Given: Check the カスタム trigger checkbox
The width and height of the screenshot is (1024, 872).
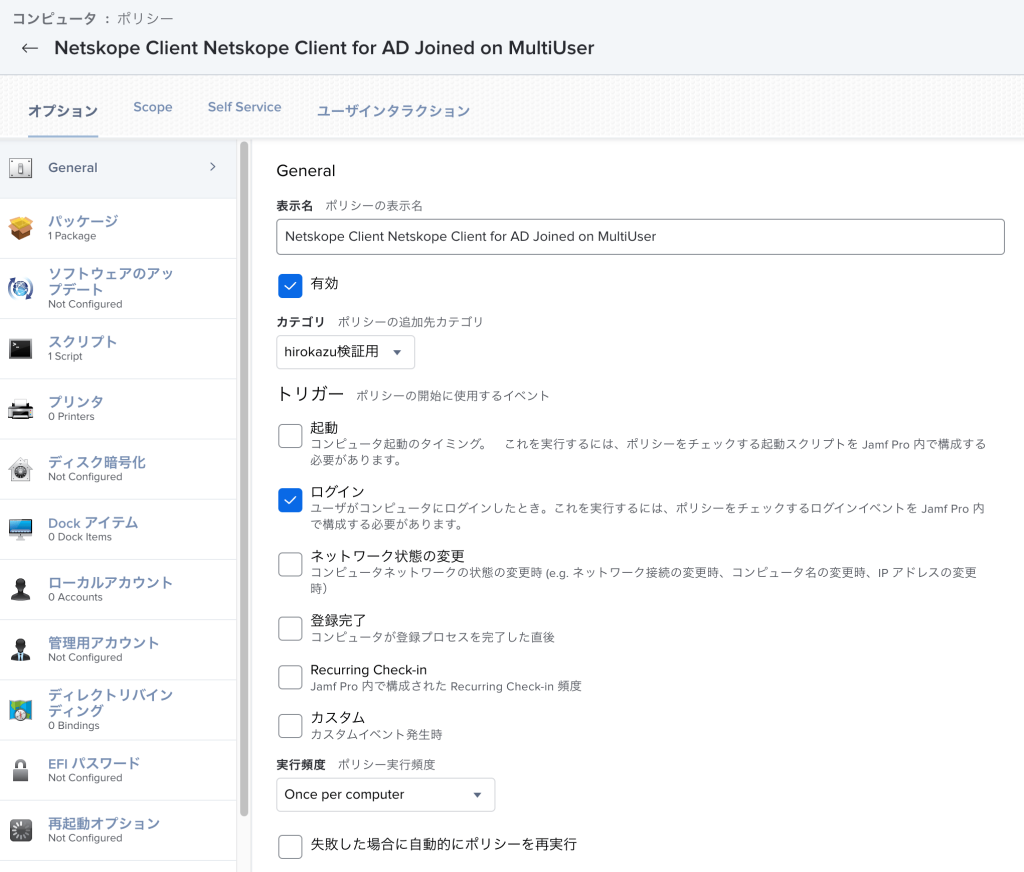Looking at the screenshot, I should (x=290, y=726).
